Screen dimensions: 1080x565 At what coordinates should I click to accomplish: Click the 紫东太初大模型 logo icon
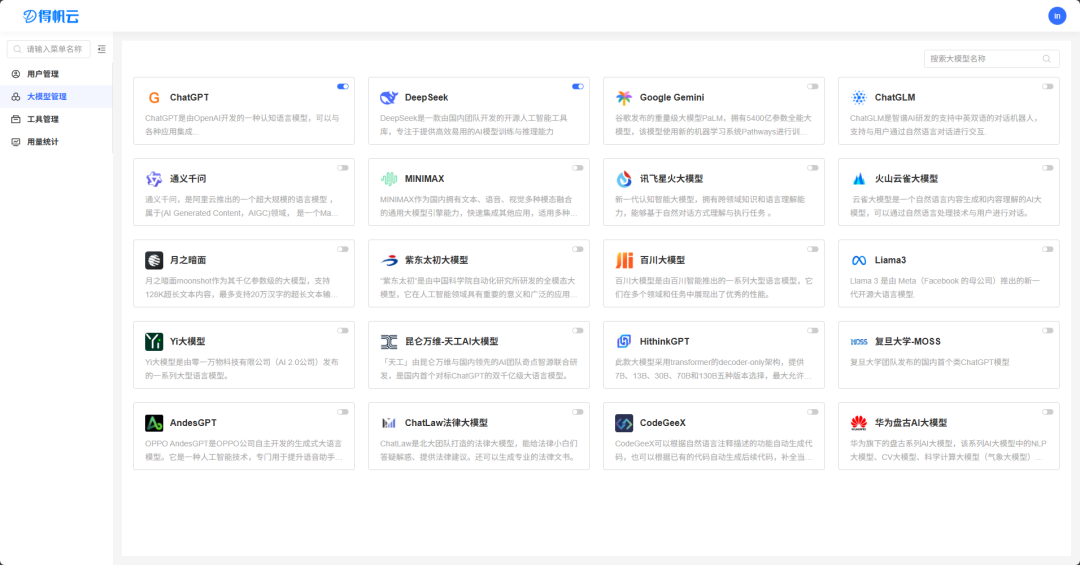click(389, 260)
